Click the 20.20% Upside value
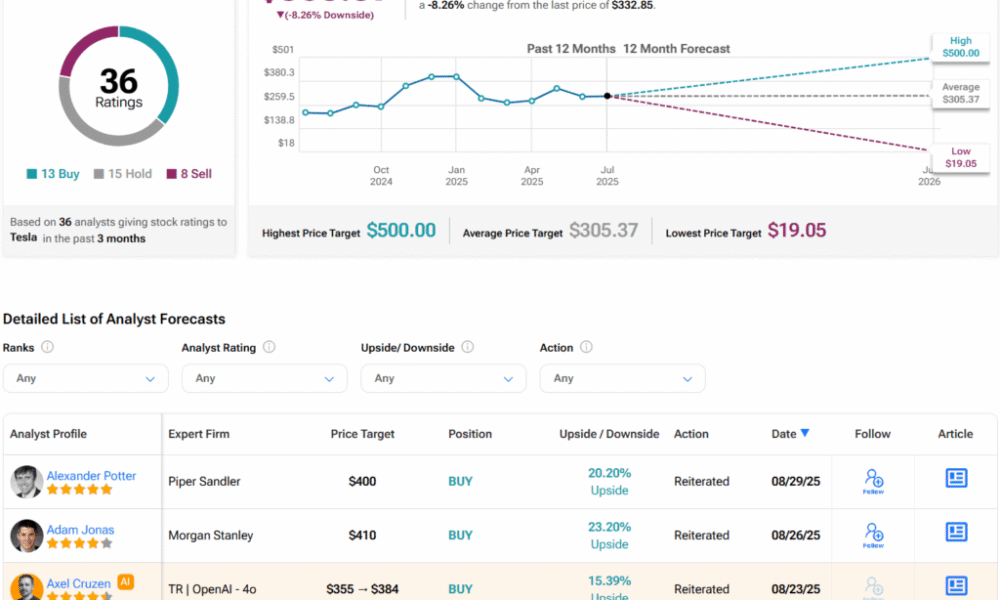The height and width of the screenshot is (600, 1000). [x=609, y=481]
